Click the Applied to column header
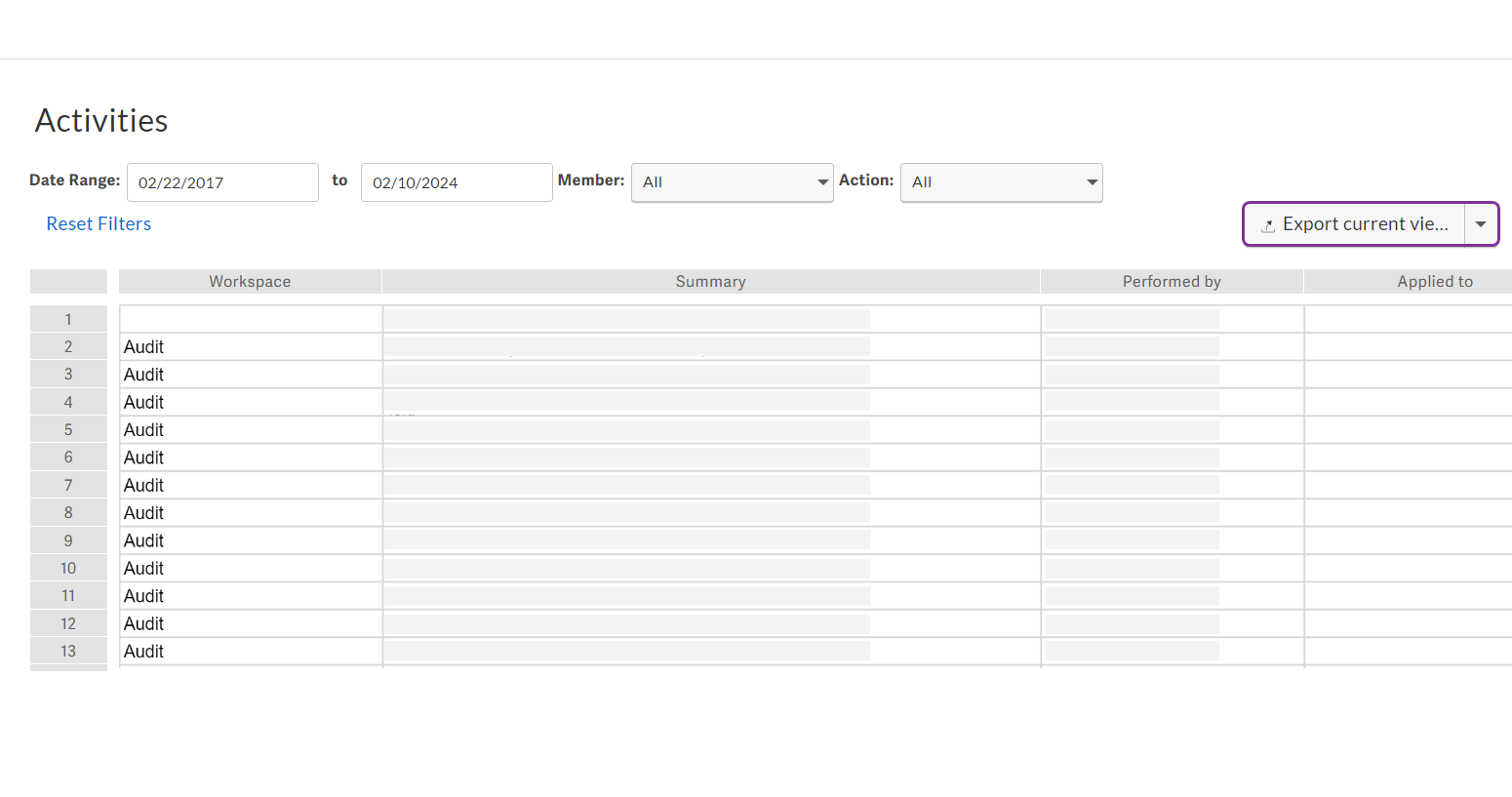1512x797 pixels. 1434,282
